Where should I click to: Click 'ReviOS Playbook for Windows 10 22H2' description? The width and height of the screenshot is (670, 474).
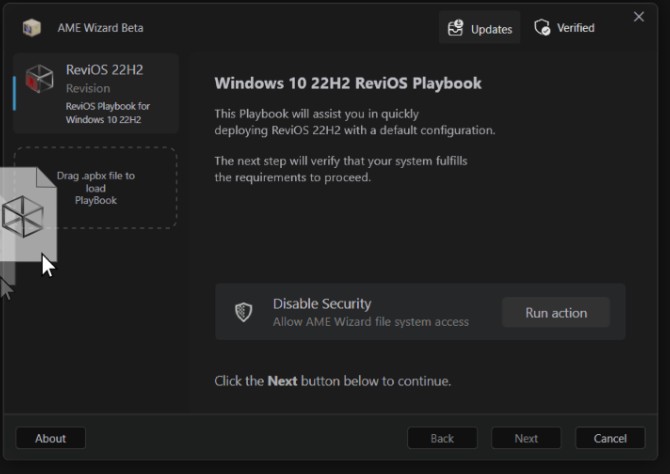[x=108, y=113]
